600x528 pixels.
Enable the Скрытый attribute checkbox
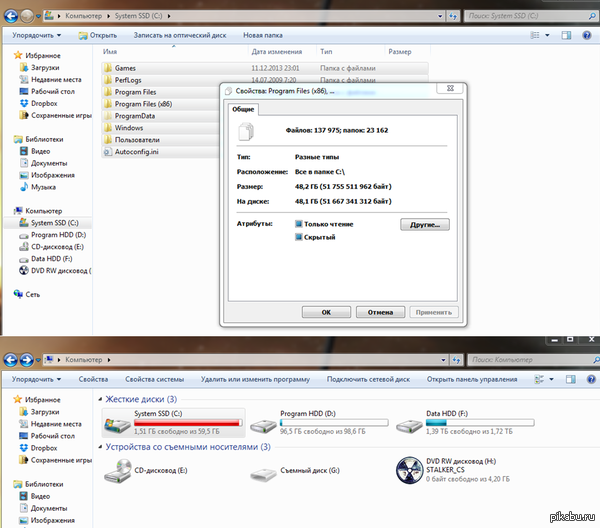click(299, 237)
